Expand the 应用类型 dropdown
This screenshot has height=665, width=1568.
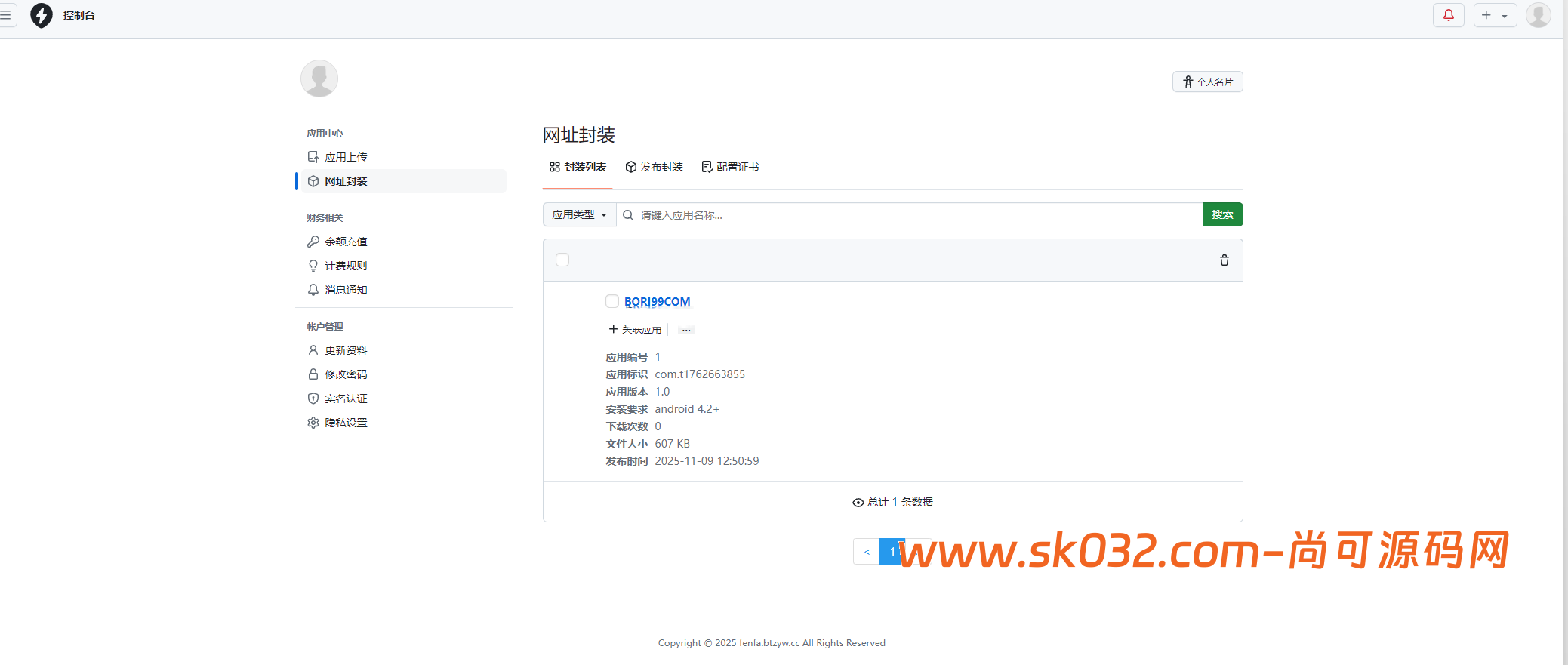[x=579, y=214]
